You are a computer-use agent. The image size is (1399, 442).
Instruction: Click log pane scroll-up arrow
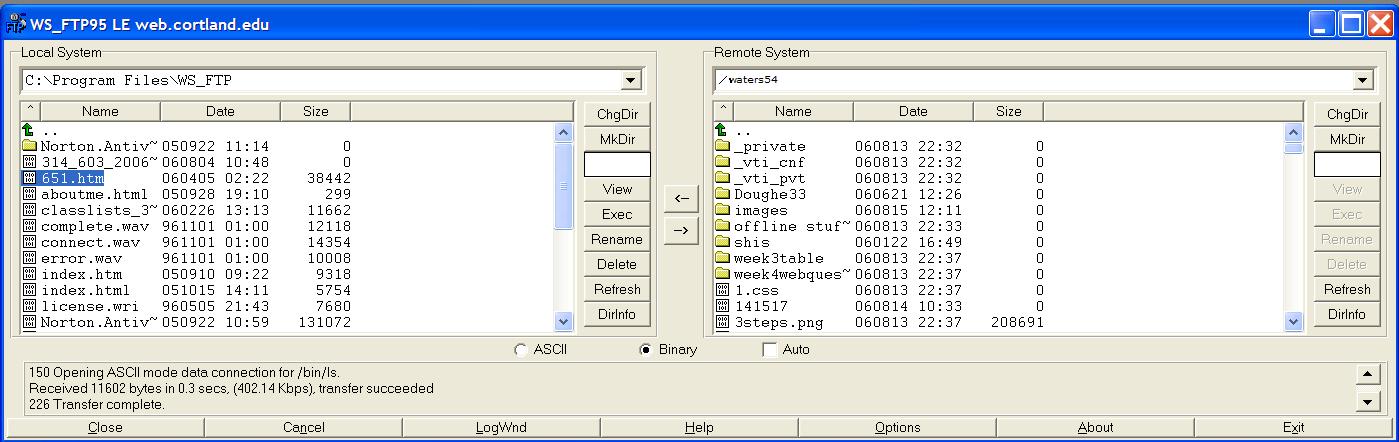pyautogui.click(x=1366, y=374)
